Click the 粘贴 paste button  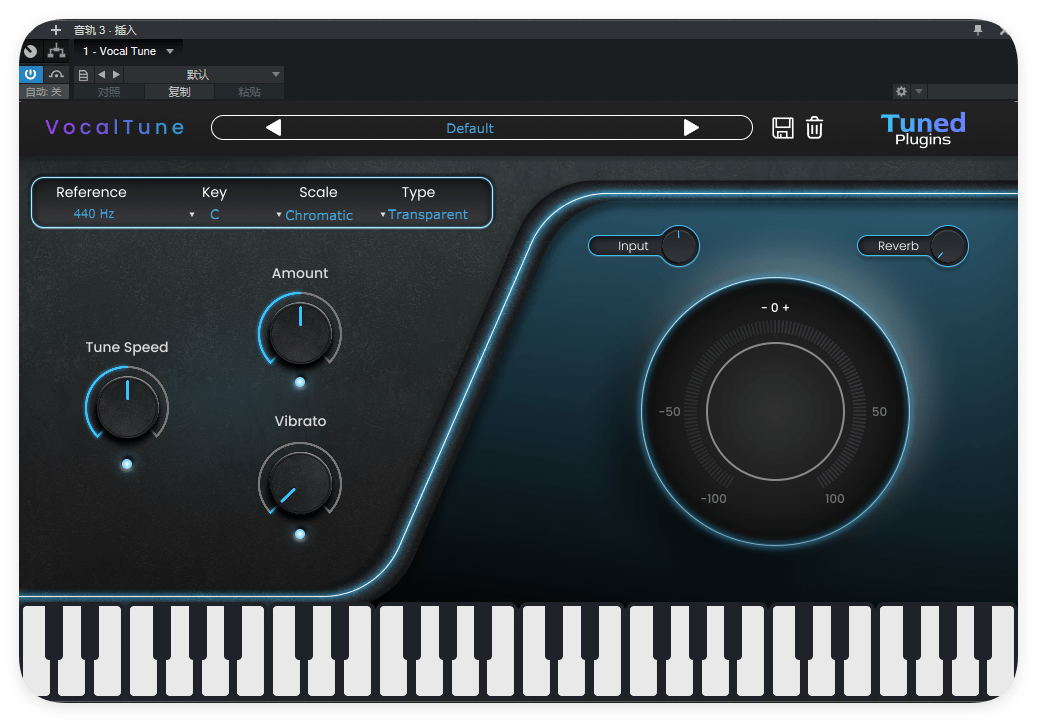pos(249,91)
